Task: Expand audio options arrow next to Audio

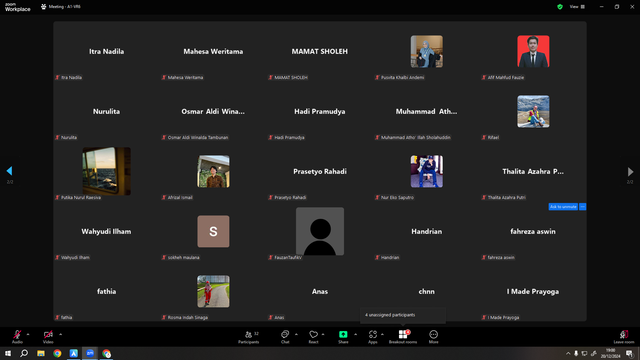Action: click(28, 334)
